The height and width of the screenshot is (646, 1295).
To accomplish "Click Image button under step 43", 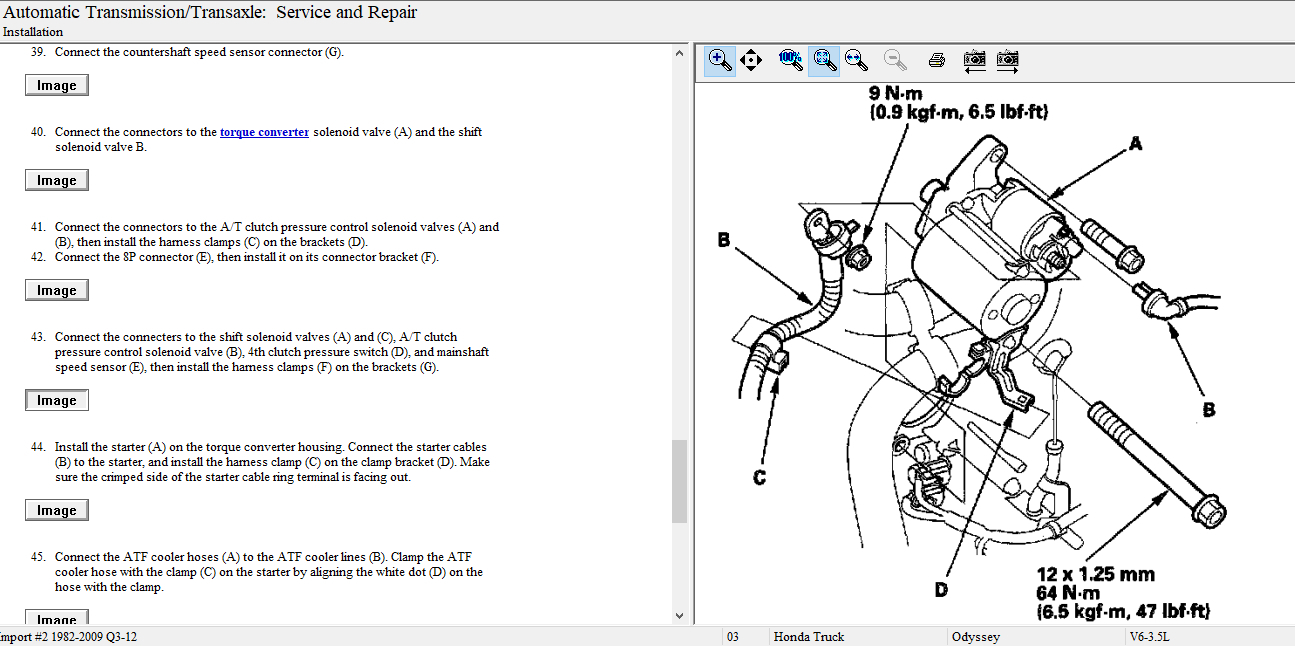I will coord(57,401).
